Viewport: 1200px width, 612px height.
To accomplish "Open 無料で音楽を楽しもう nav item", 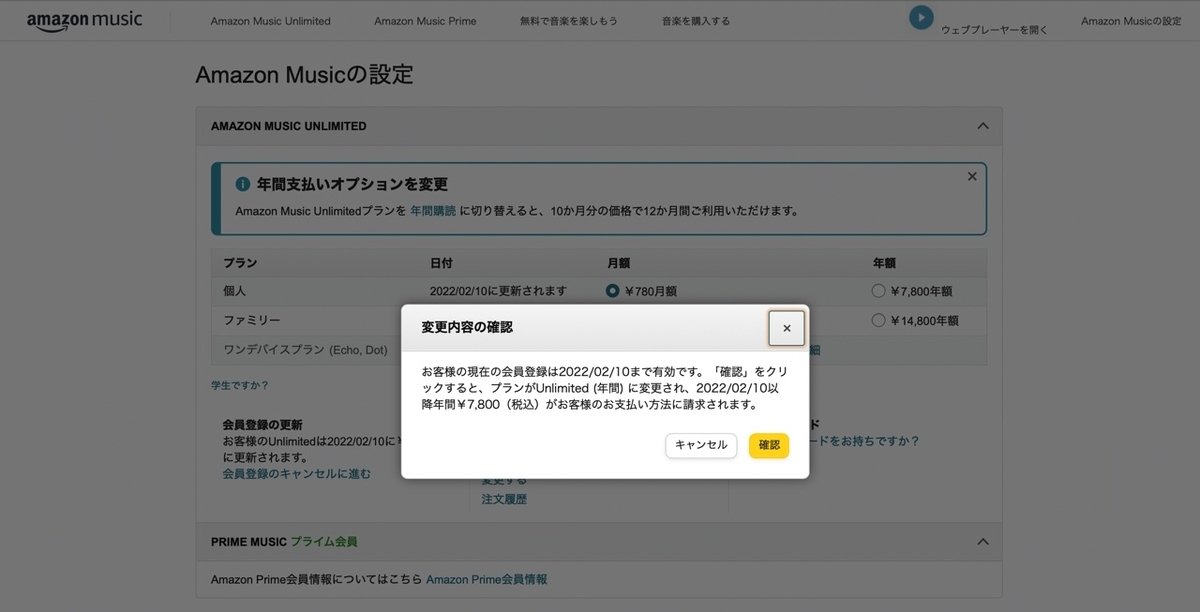I will click(x=569, y=21).
